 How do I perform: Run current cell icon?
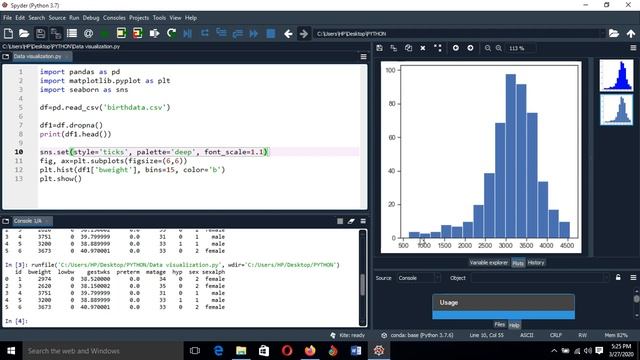[121, 33]
